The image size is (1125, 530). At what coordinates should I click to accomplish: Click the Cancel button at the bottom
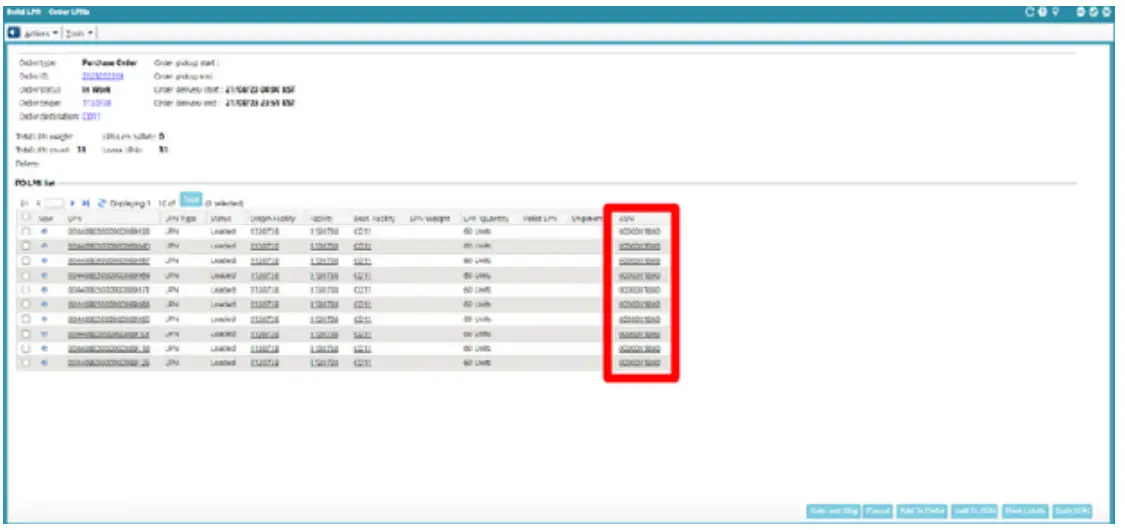click(877, 511)
